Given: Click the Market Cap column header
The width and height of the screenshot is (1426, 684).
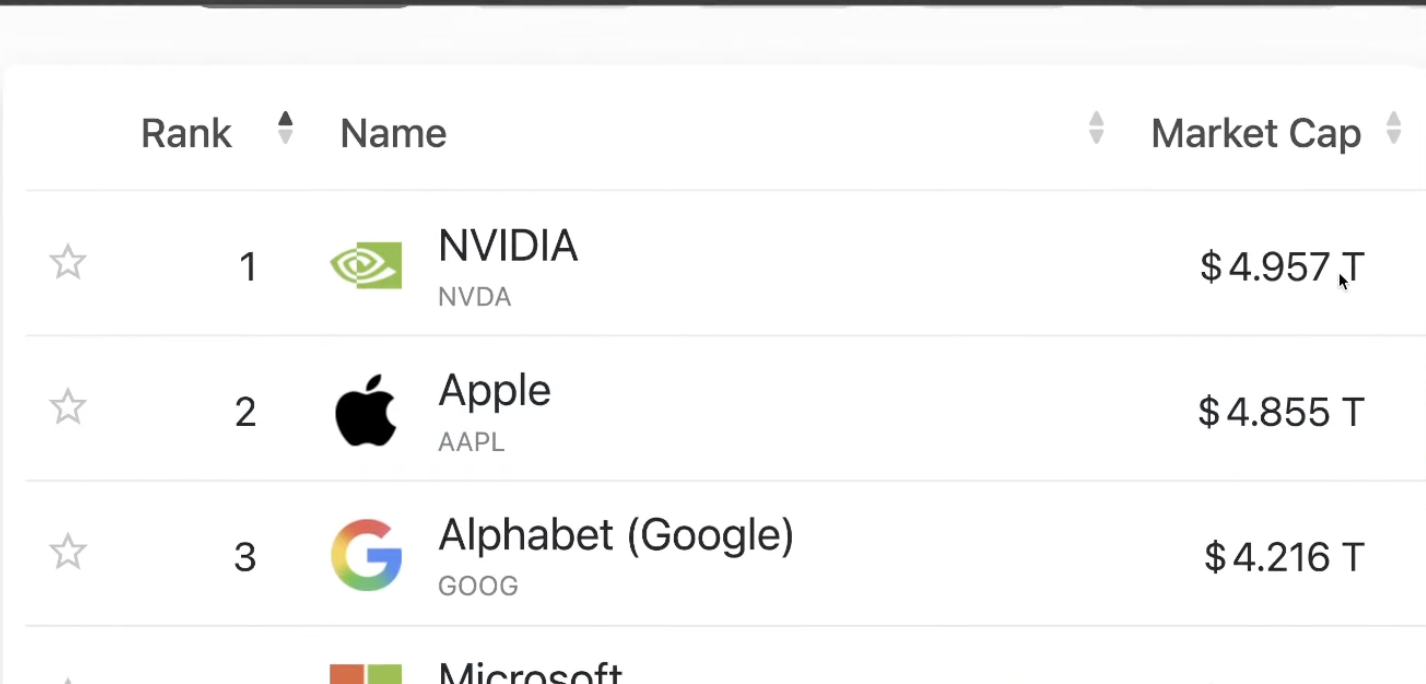Looking at the screenshot, I should [1256, 133].
